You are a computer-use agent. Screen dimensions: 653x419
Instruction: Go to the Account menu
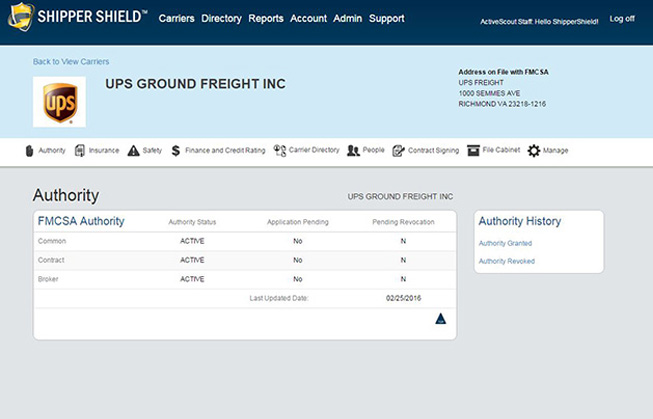click(x=308, y=18)
